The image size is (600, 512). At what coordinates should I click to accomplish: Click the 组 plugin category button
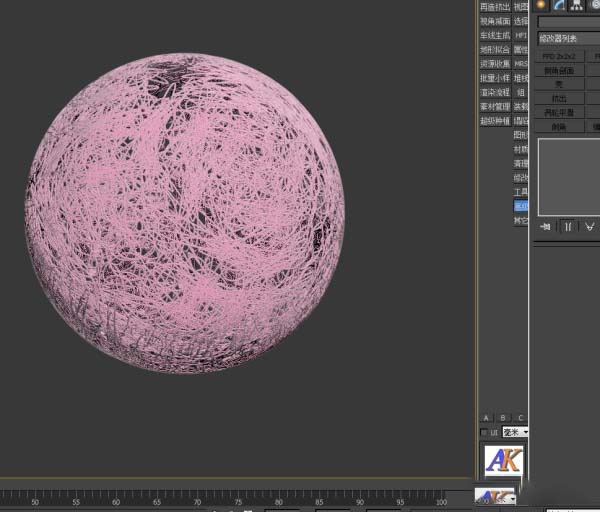tap(520, 92)
